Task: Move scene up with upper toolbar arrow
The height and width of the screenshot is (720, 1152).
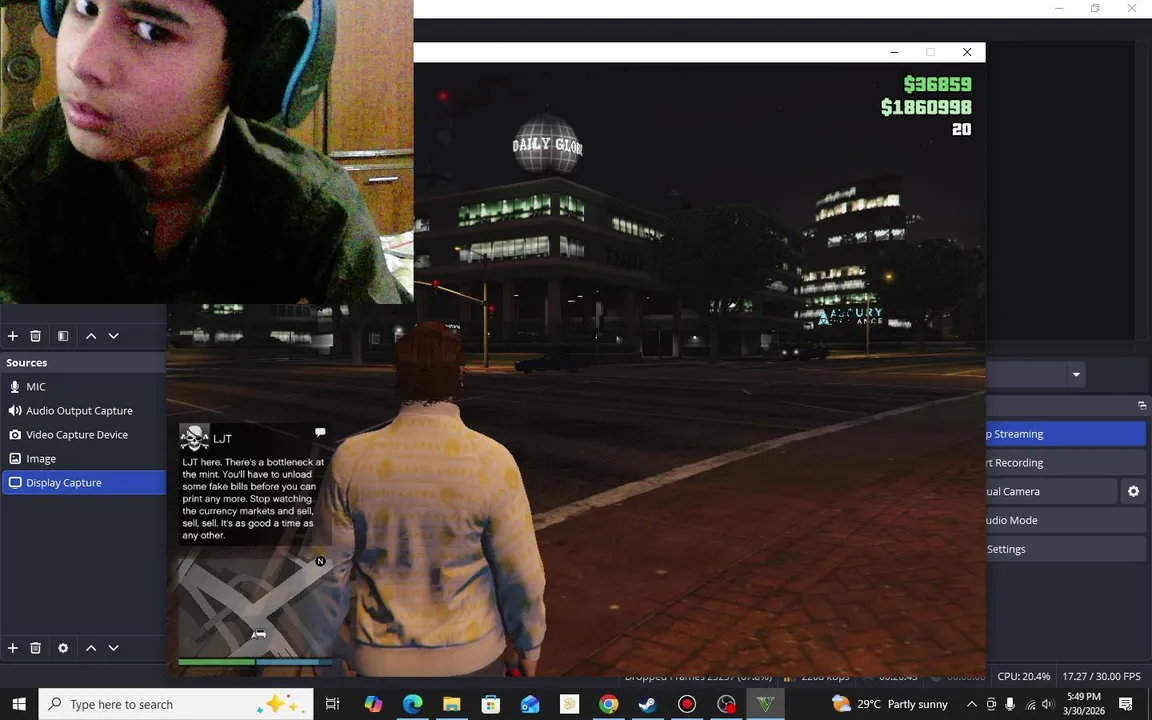Action: [91, 336]
